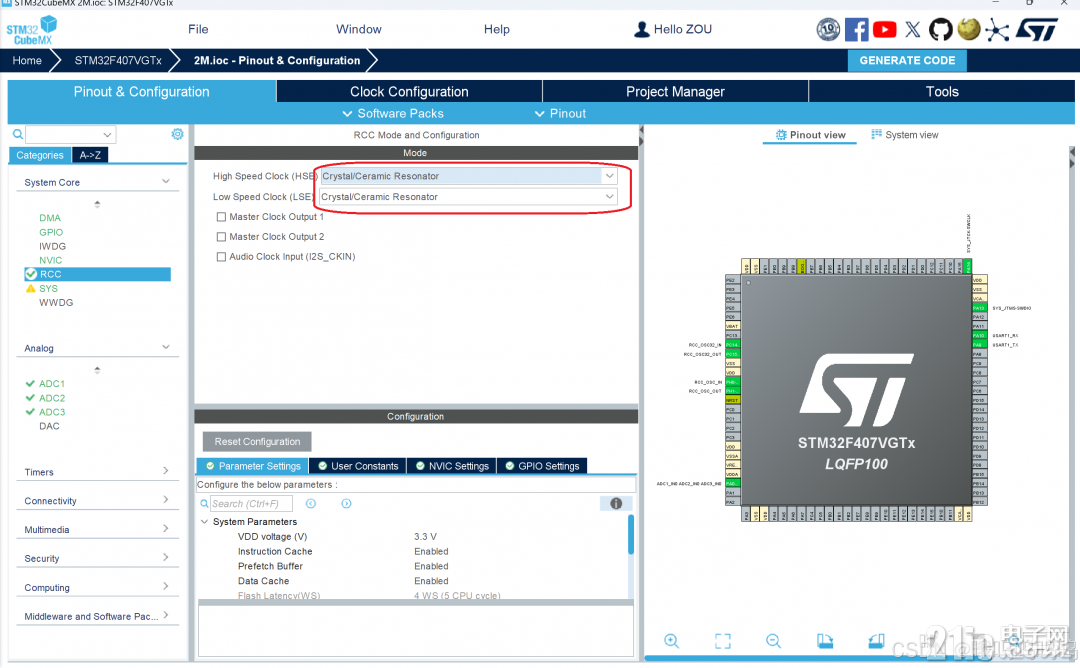Zoom out on the pinout view
1080x668 pixels.
[773, 641]
